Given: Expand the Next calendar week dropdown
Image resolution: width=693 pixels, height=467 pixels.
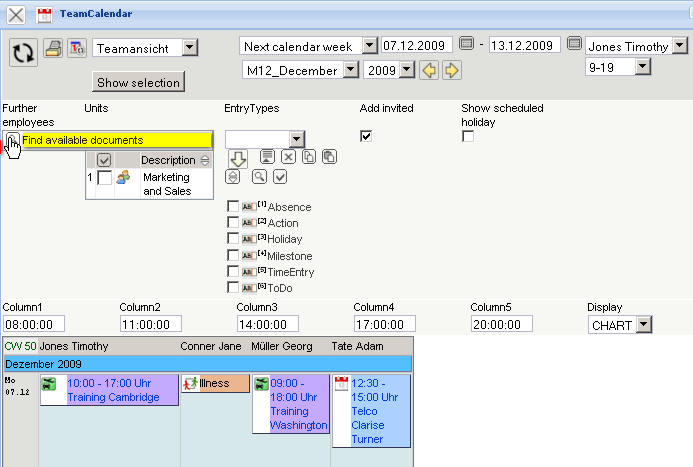Looking at the screenshot, I should click(x=369, y=46).
